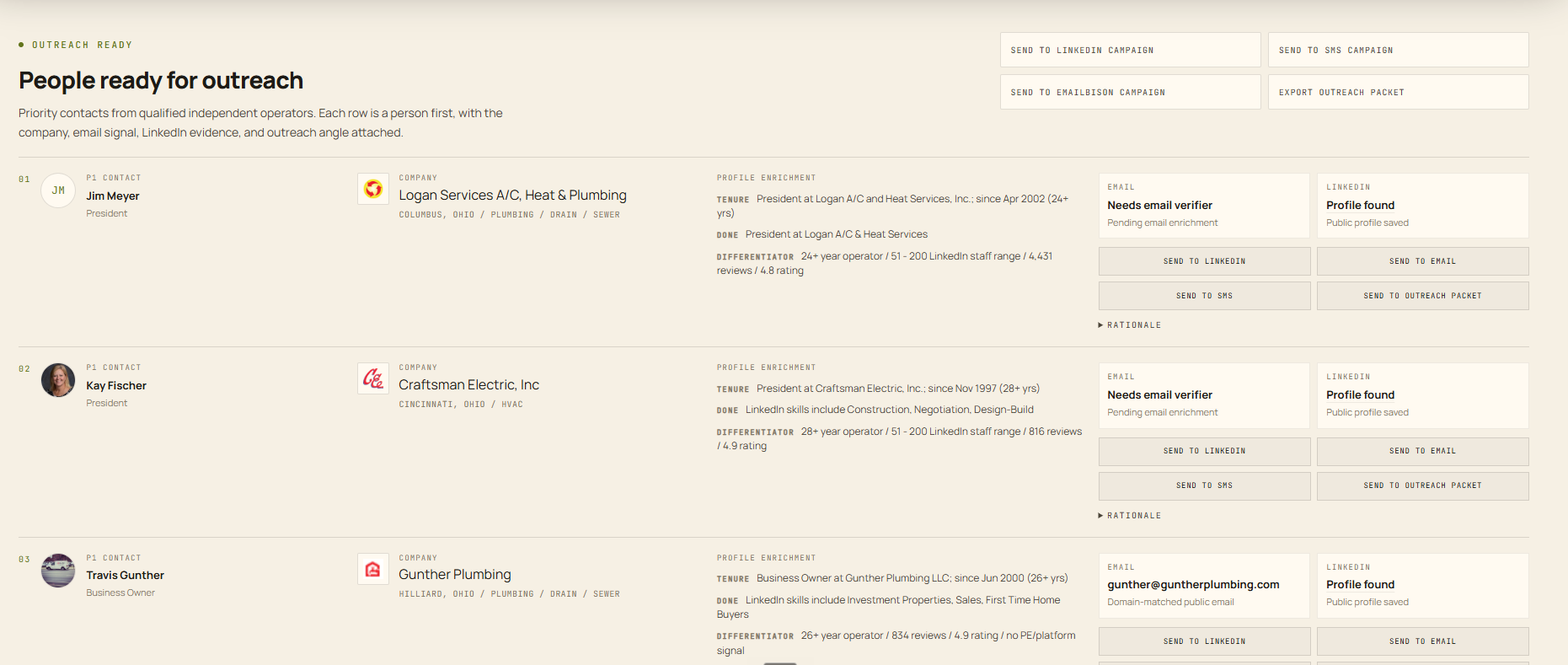Select the name Jim Meyer

tap(113, 196)
